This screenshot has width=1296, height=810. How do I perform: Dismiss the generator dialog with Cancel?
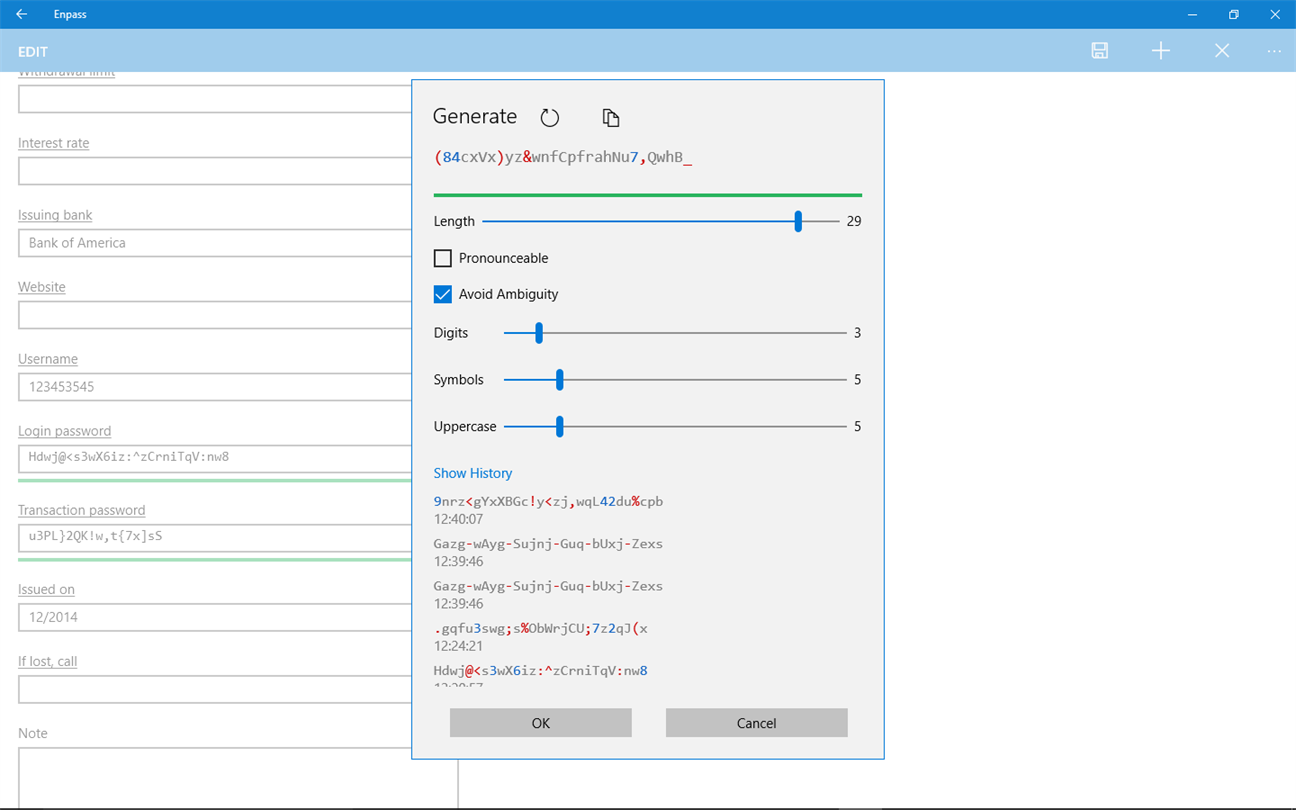pos(757,723)
